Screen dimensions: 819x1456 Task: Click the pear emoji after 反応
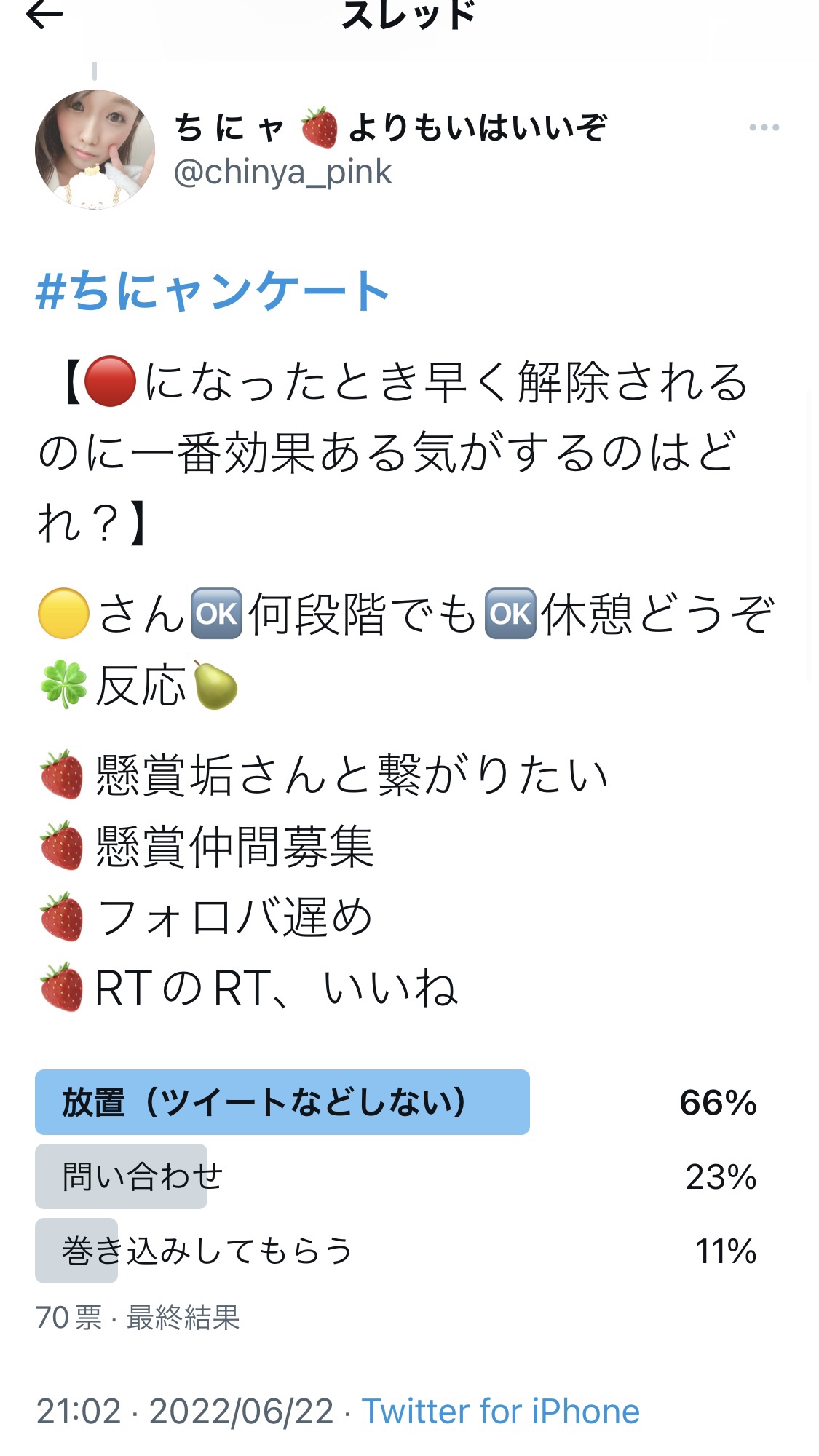tap(215, 685)
